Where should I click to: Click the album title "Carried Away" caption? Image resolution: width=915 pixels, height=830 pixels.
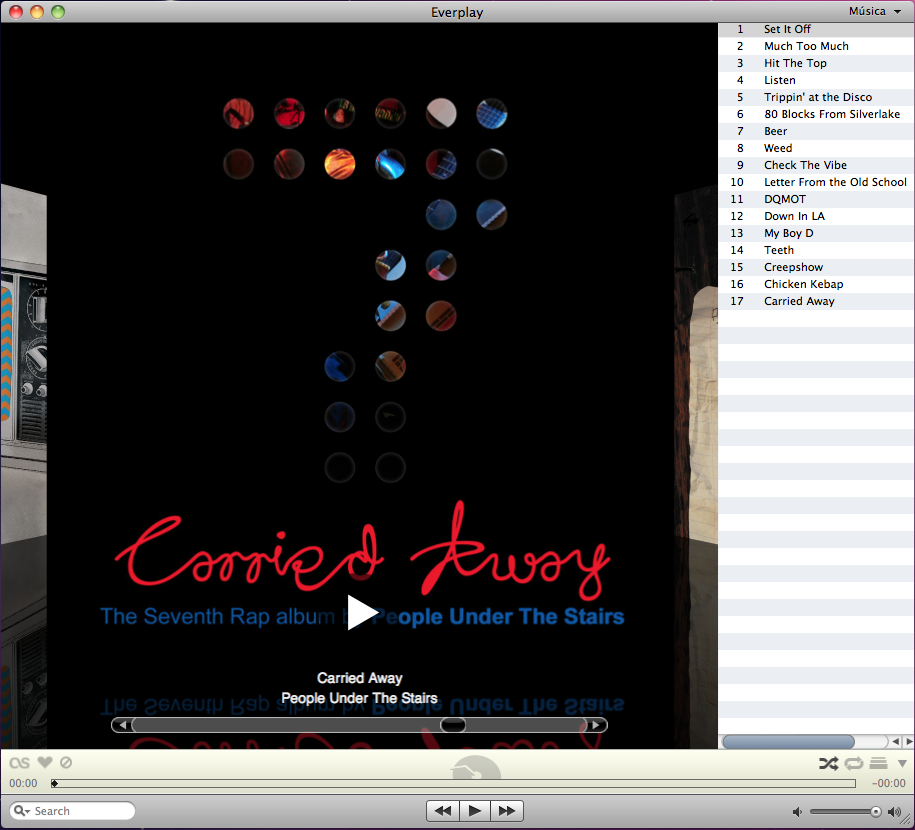coord(359,678)
